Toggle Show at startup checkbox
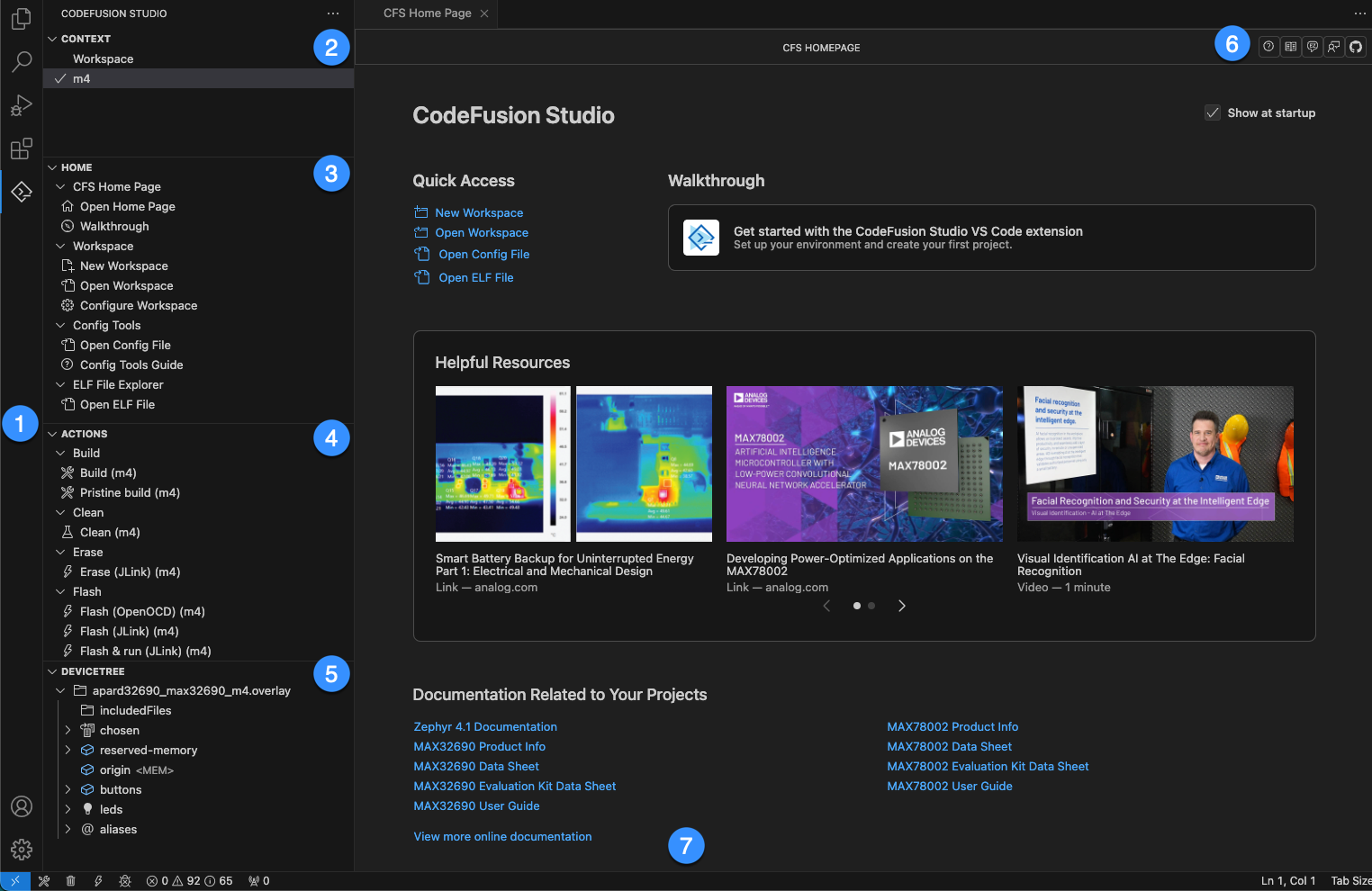 [1213, 112]
